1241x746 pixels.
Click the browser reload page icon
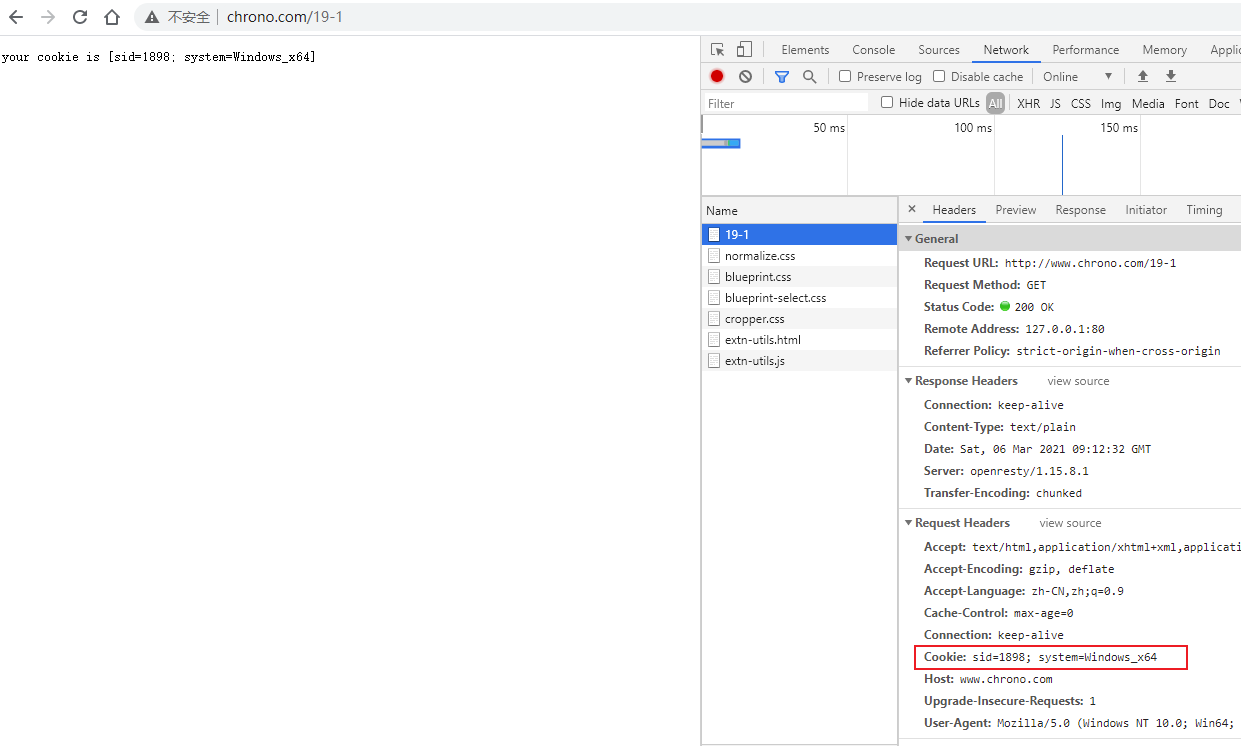tap(80, 17)
